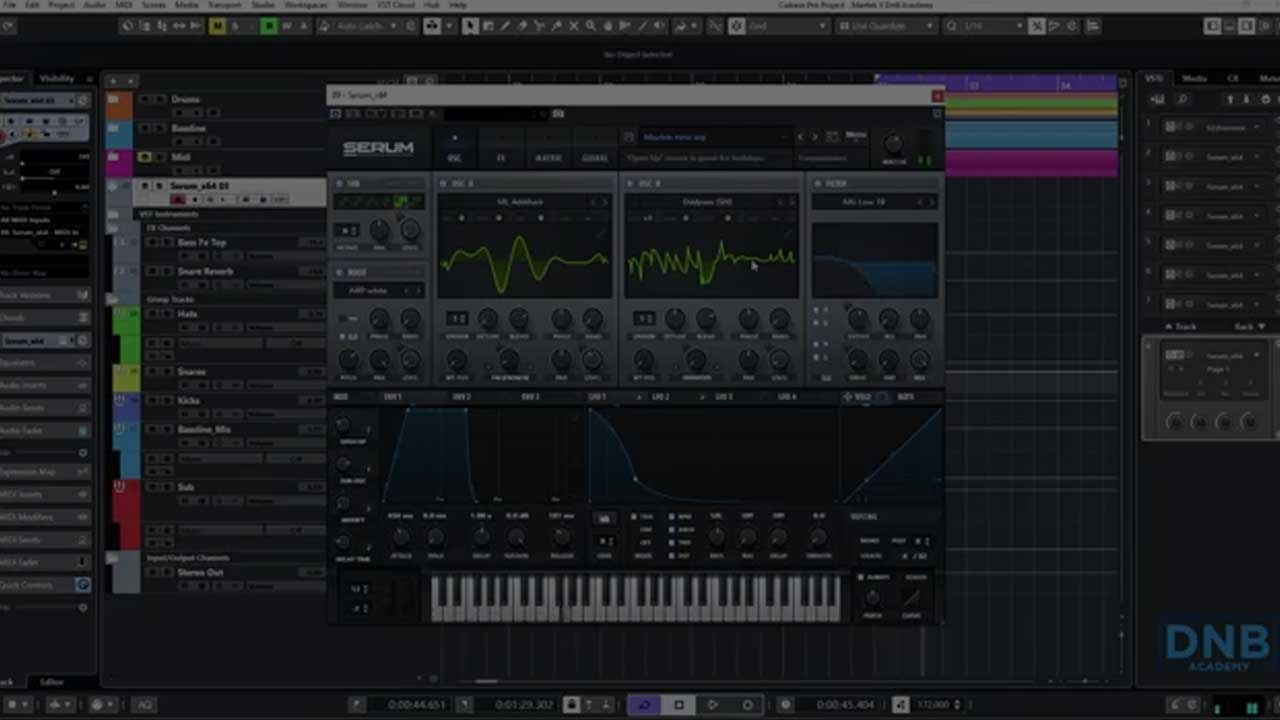Click the MONO voicing button
The height and width of the screenshot is (720, 1280).
(870, 541)
